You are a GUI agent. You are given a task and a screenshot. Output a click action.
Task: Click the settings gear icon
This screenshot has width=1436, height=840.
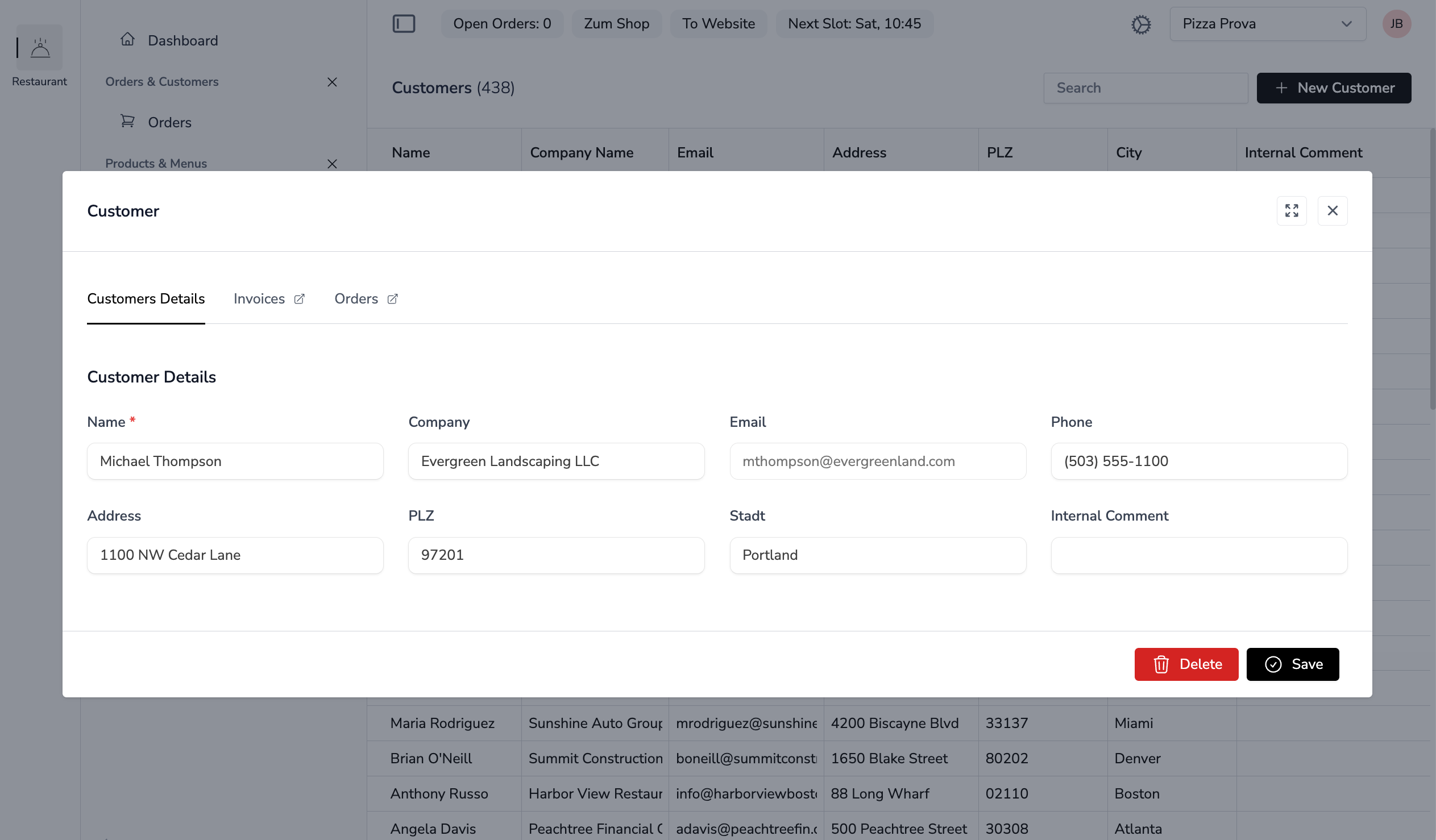tap(1142, 24)
